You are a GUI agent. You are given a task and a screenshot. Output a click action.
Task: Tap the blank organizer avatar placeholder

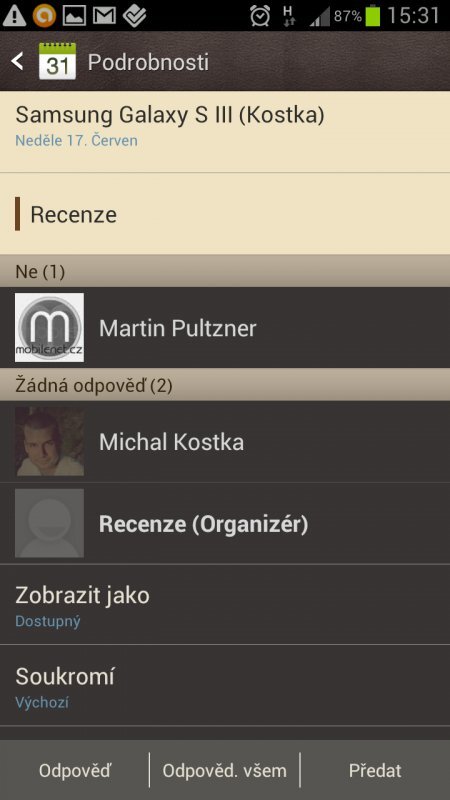coord(49,523)
